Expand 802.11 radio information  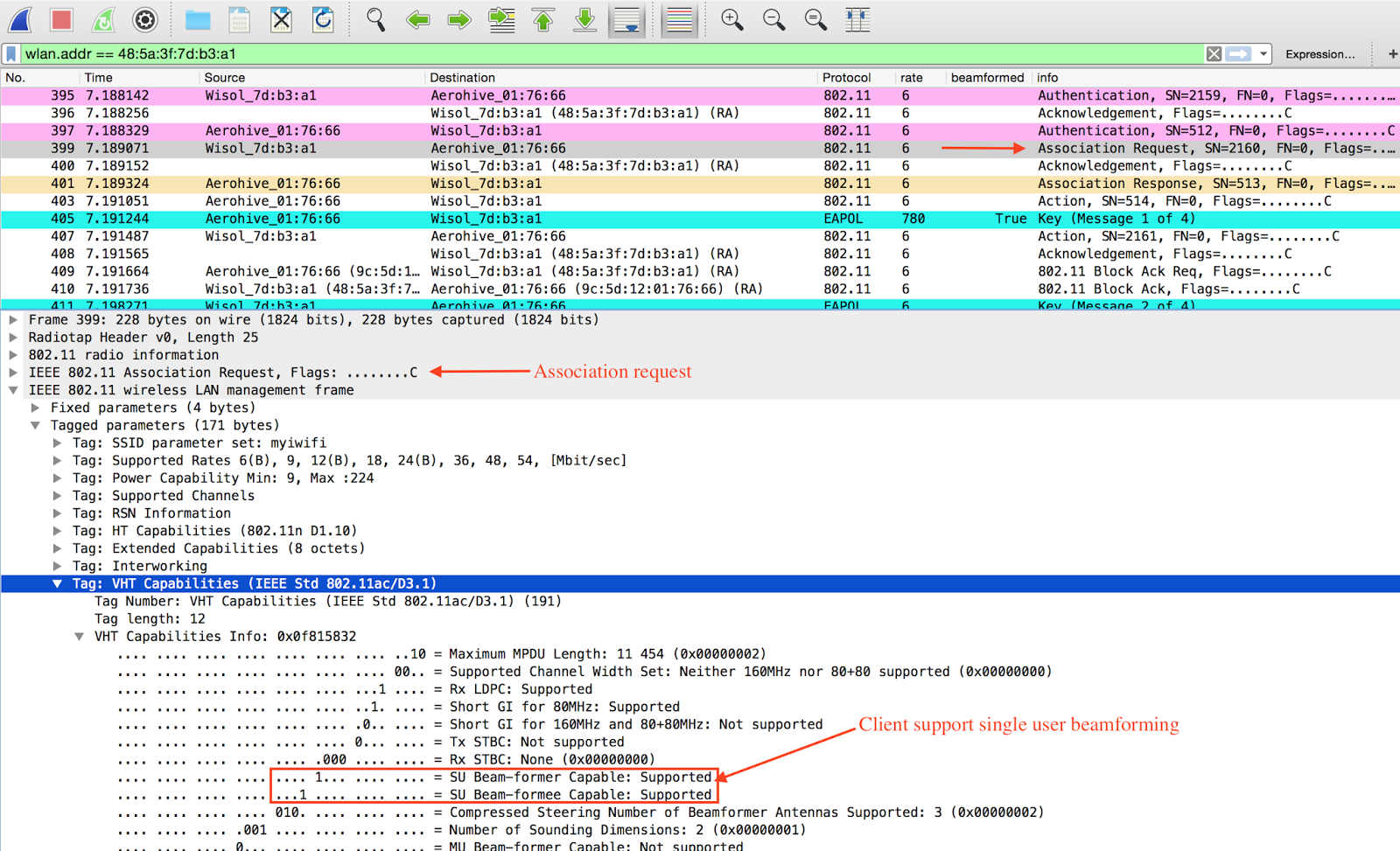tap(13, 355)
